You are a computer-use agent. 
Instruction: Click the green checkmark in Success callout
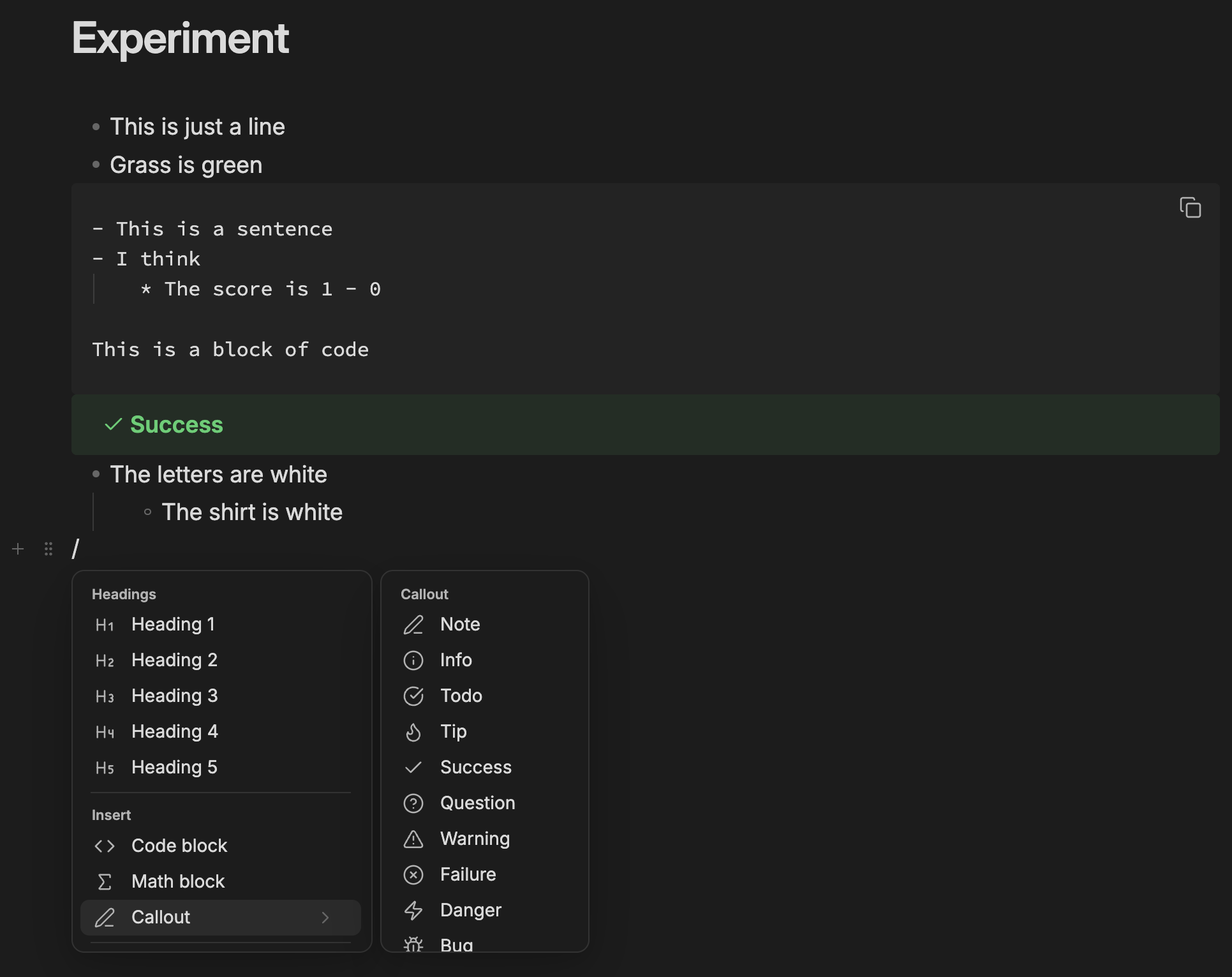[113, 424]
